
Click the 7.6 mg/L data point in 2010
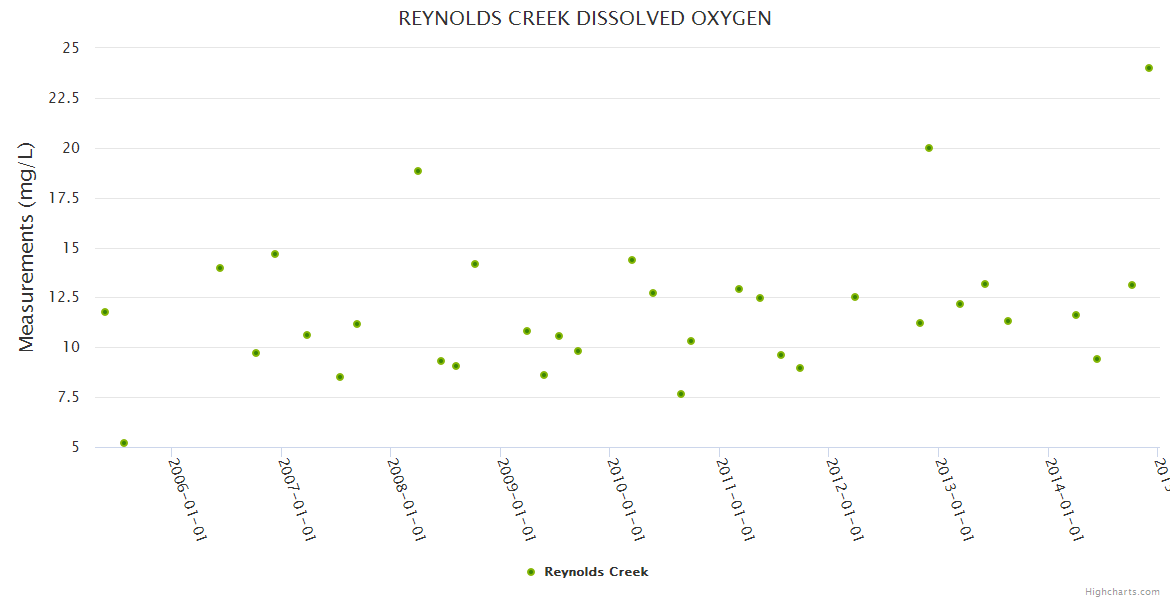point(681,394)
